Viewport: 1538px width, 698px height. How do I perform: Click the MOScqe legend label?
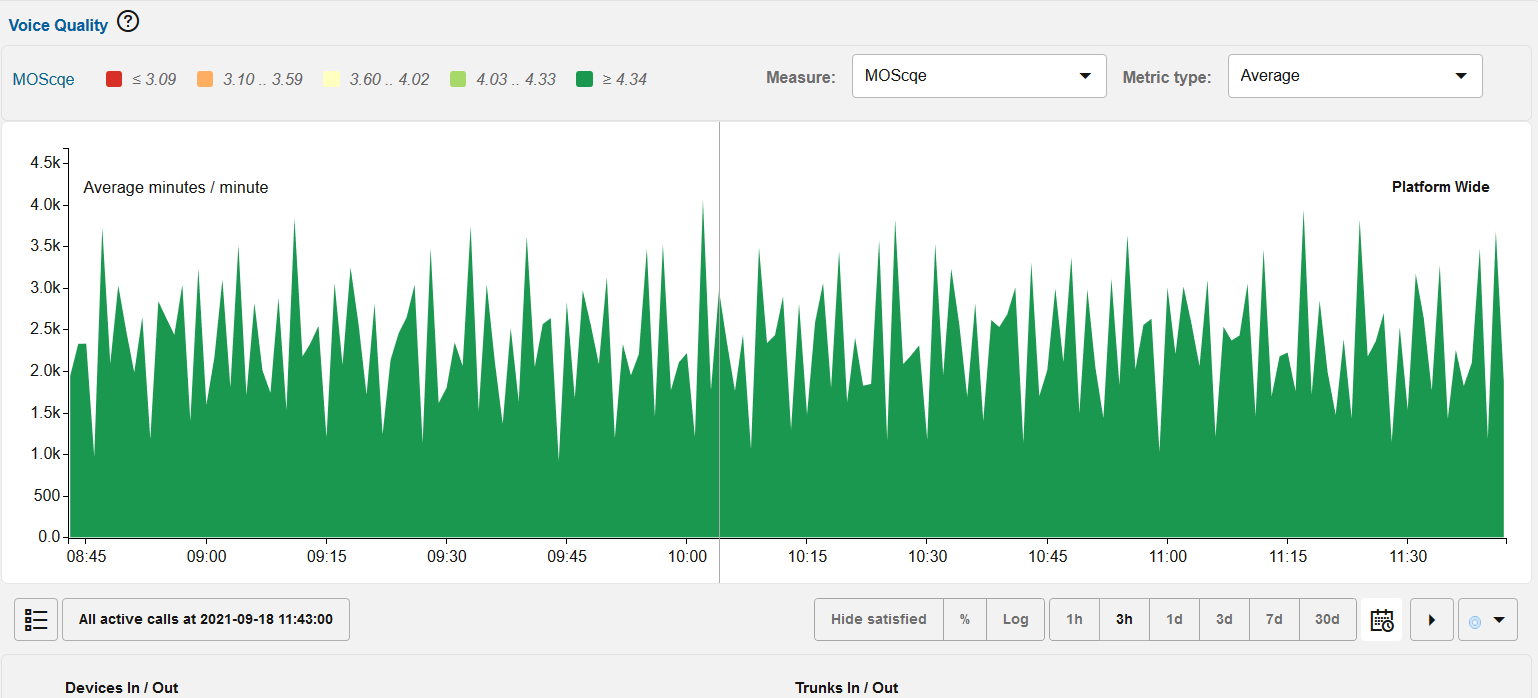pyautogui.click(x=43, y=79)
